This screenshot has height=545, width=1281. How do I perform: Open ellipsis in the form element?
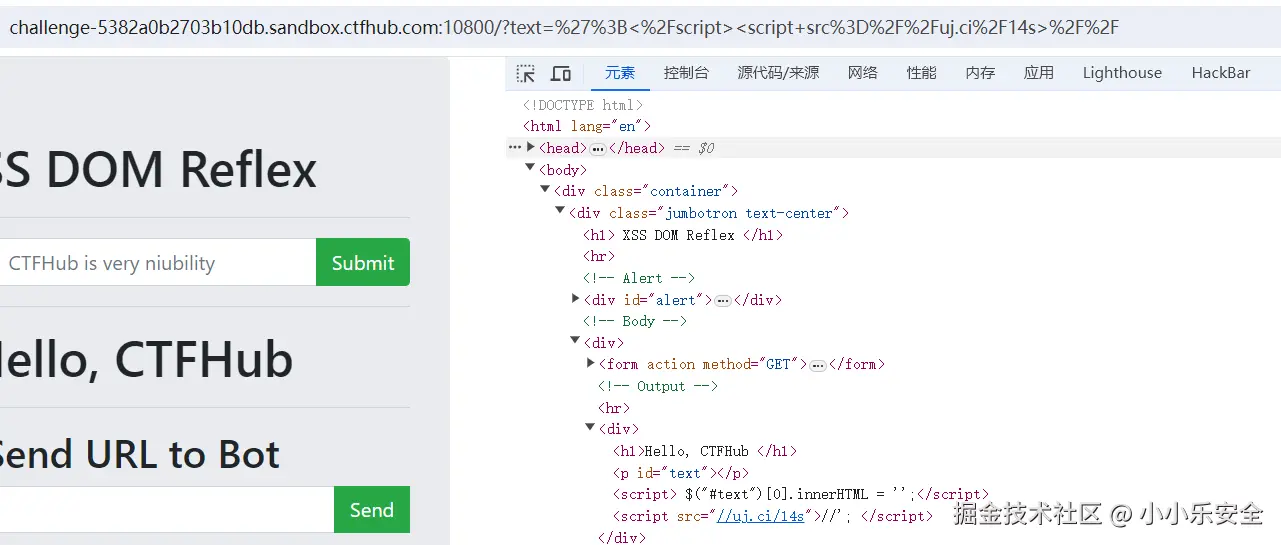pos(818,366)
